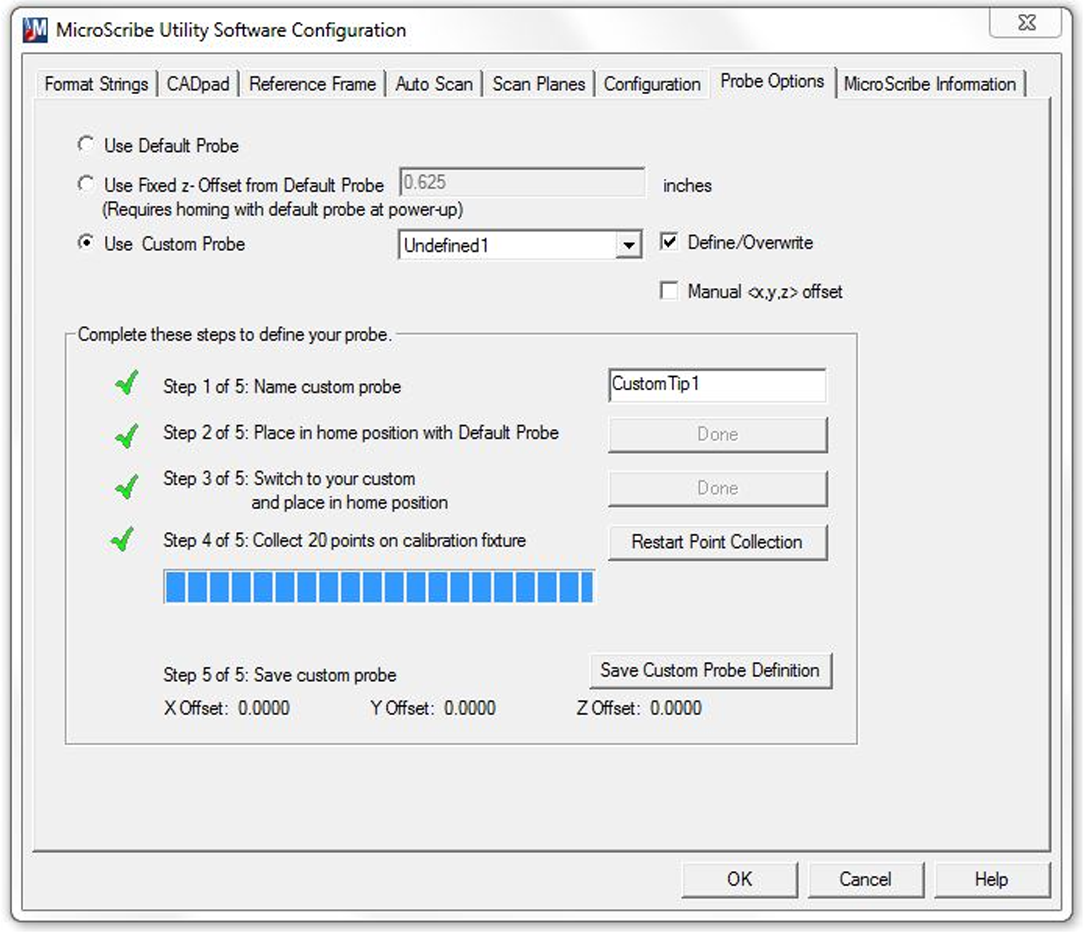This screenshot has height=935, width=1087.
Task: Click Restart Point Collection button
Action: (718, 542)
